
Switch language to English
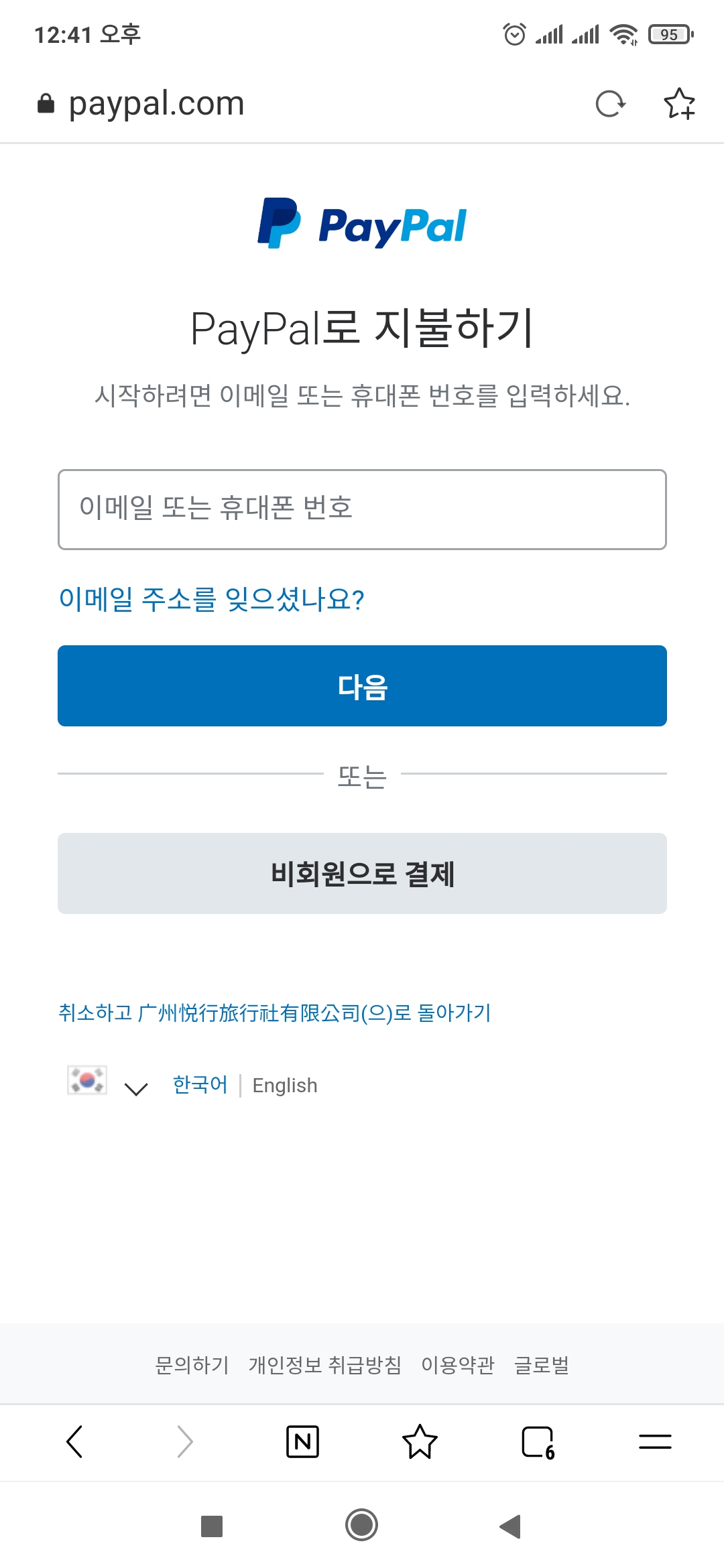(x=285, y=1086)
